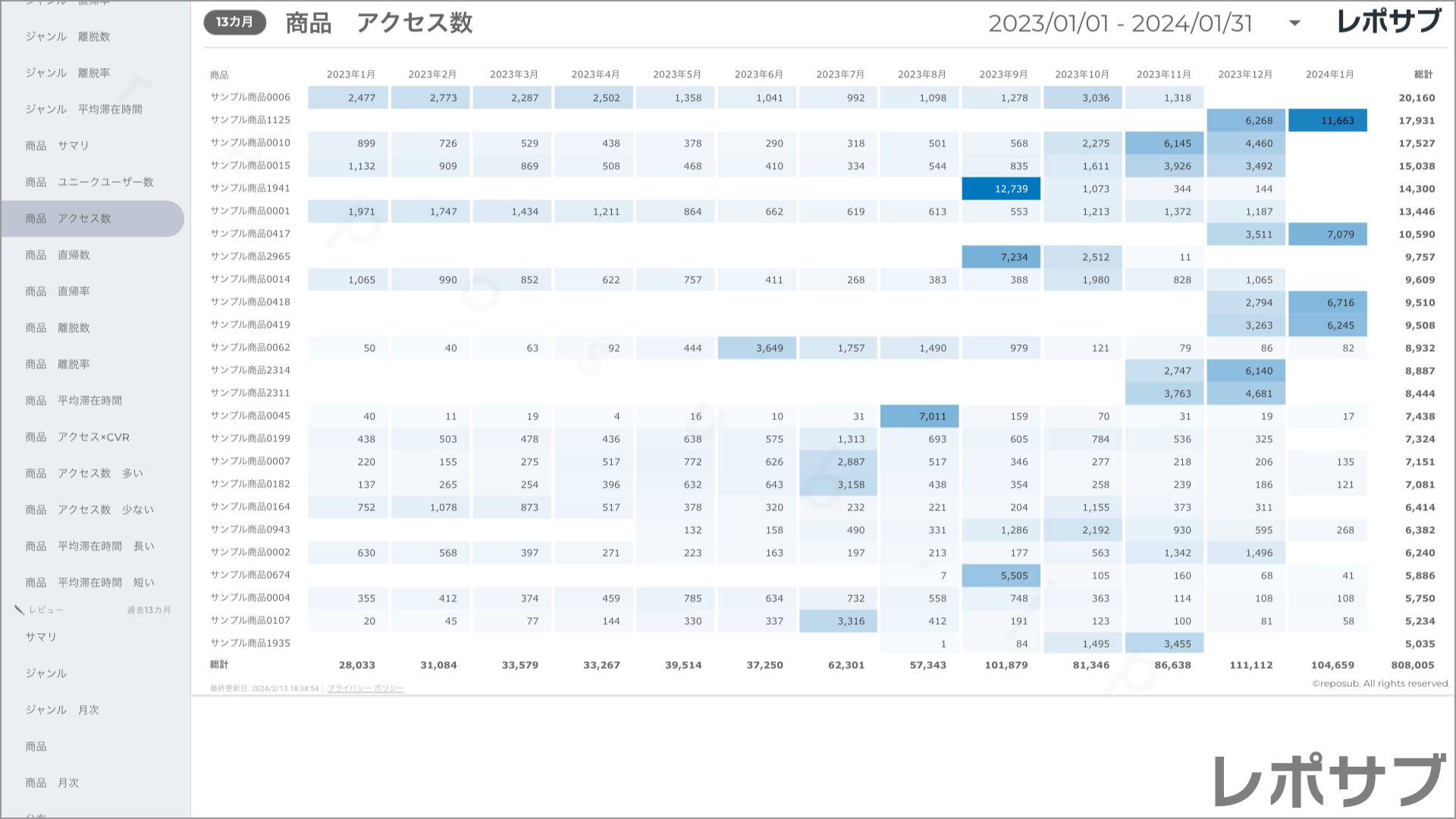Open 商品 サマリ page in sidebar
Screen dimensions: 1456x819
58,146
